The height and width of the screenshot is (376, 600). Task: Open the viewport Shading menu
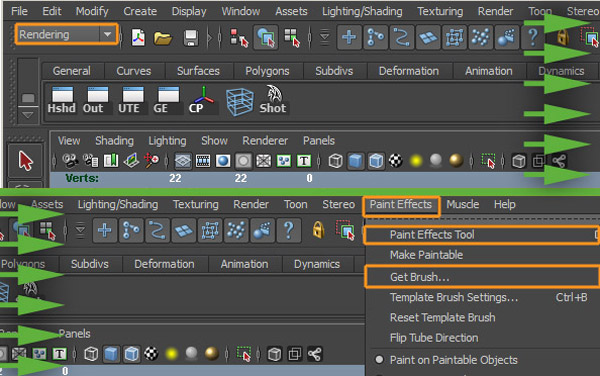point(114,141)
